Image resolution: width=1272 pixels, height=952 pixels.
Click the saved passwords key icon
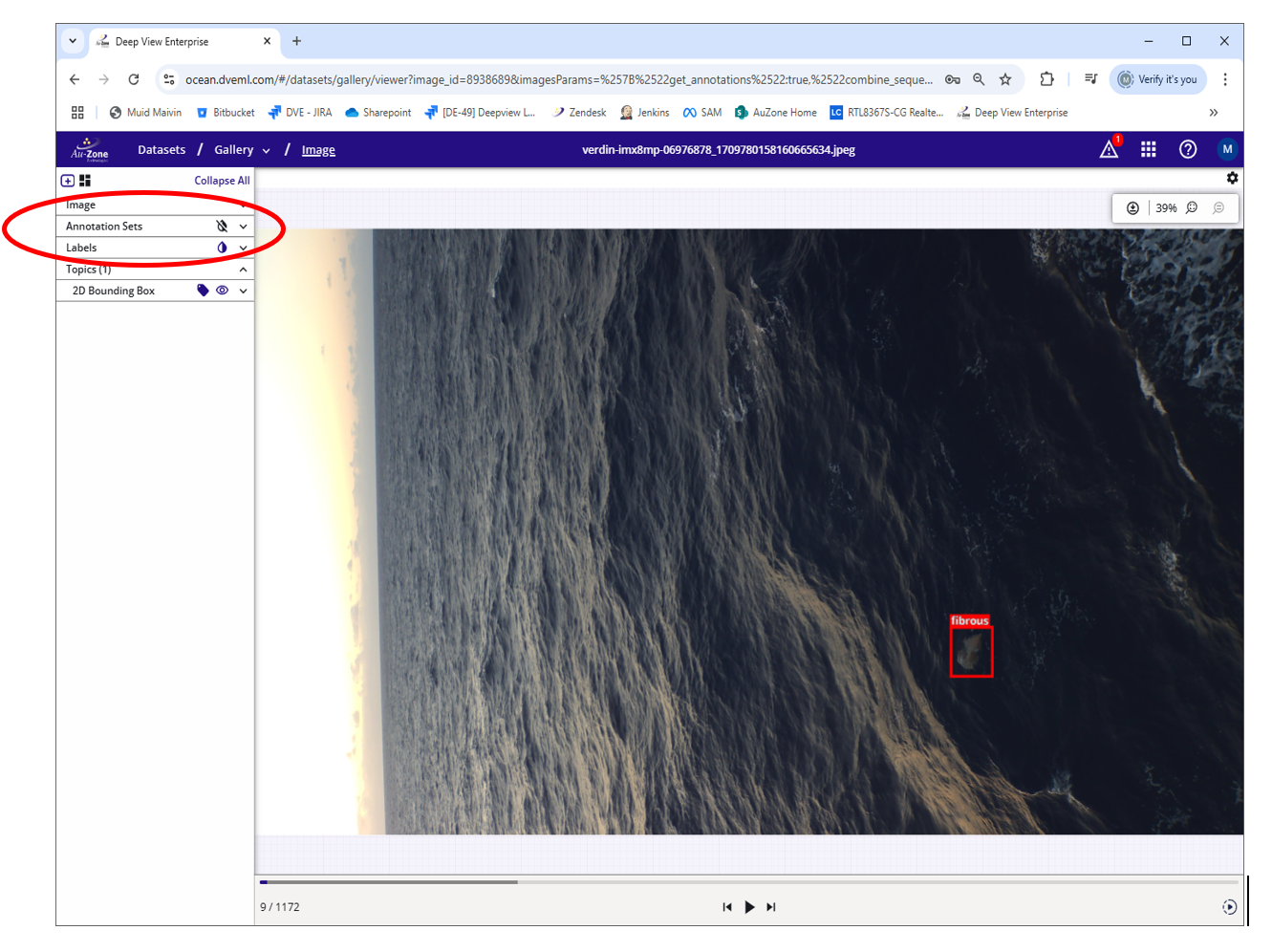coord(953,79)
